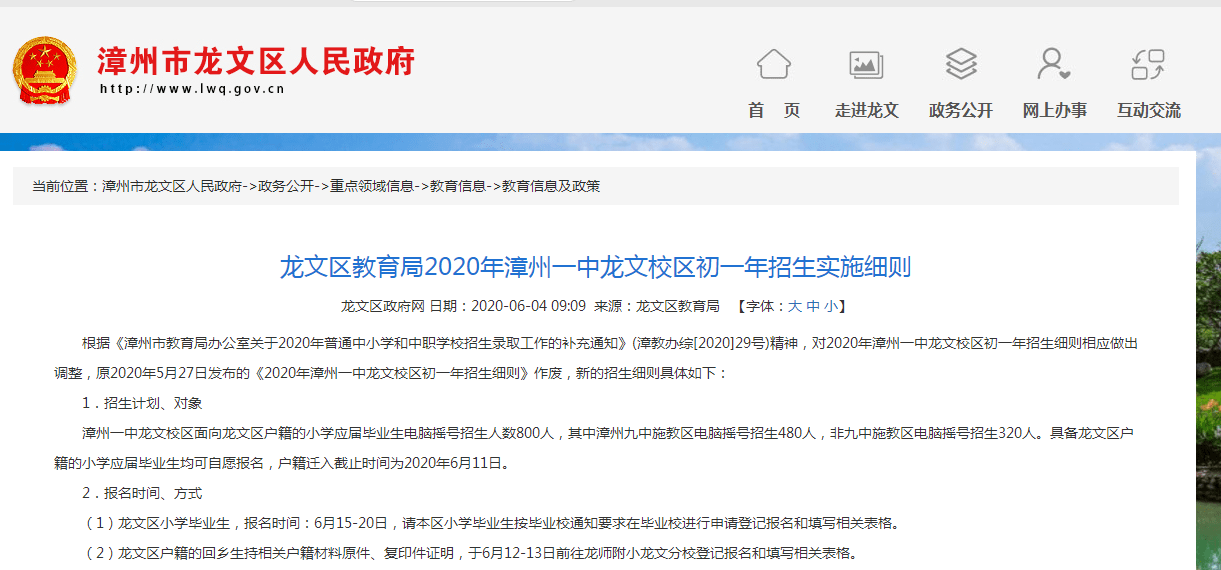Click the exchange icon above 互动交流
Image resolution: width=1221 pixels, height=570 pixels.
click(x=1148, y=64)
